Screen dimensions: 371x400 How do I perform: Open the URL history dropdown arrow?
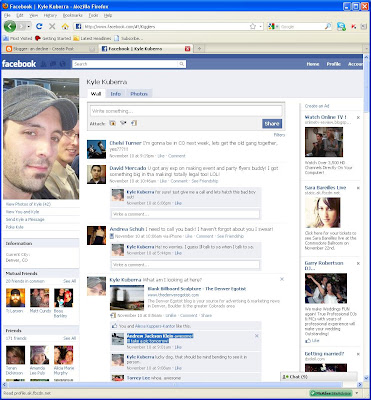click(x=260, y=26)
